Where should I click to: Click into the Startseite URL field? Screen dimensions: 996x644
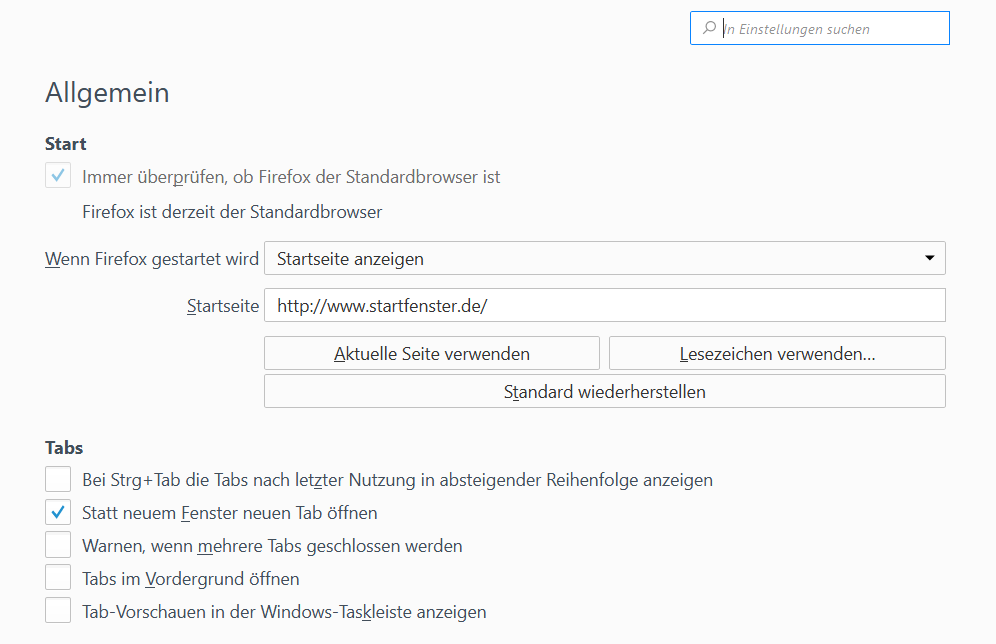point(604,306)
